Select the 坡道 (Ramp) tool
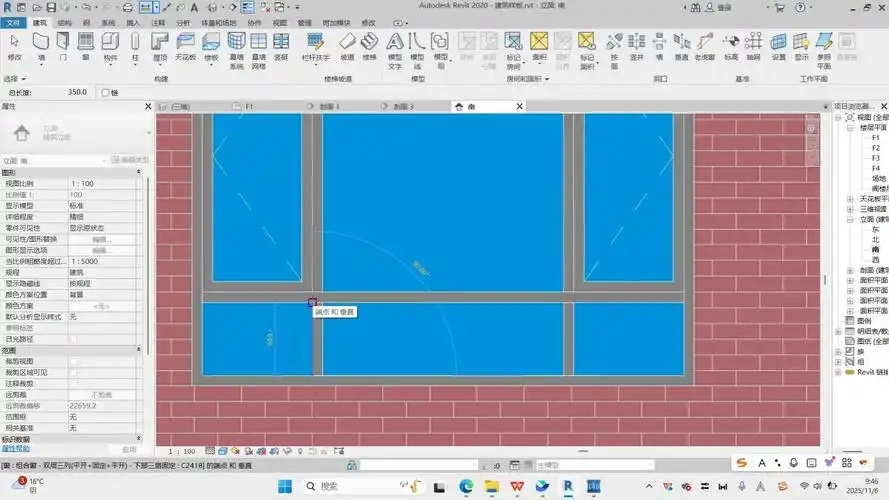 347,46
